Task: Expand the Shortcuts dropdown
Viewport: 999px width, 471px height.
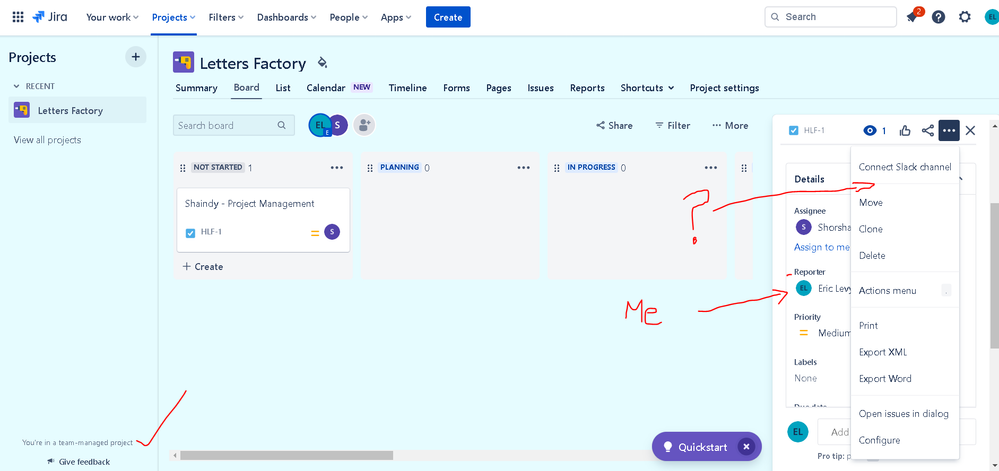Action: [x=647, y=88]
